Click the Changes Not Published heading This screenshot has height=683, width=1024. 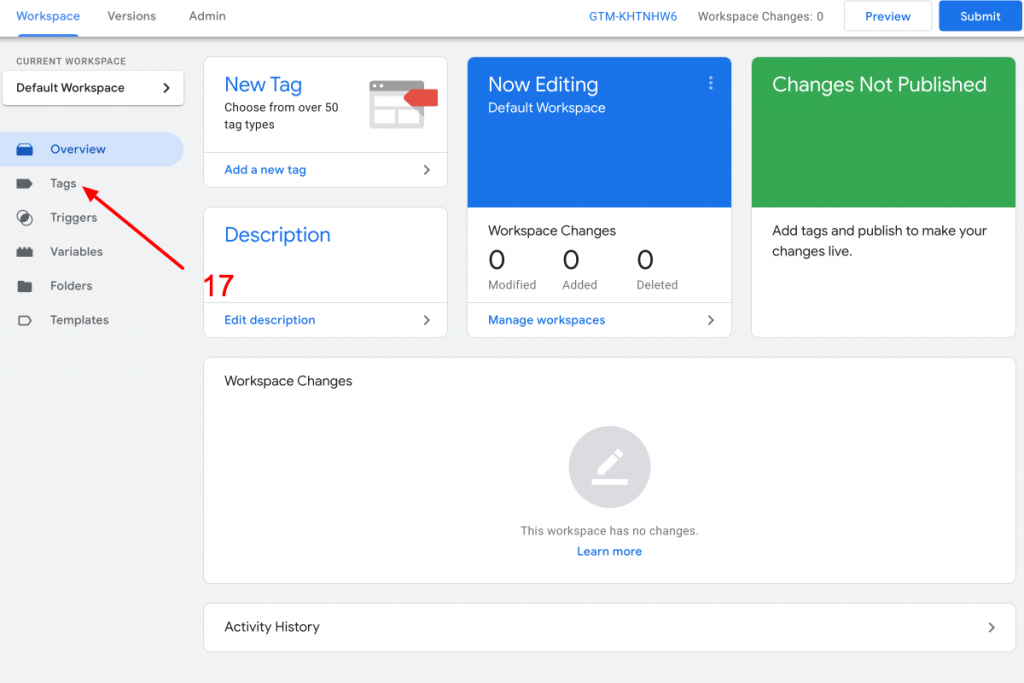click(x=879, y=84)
